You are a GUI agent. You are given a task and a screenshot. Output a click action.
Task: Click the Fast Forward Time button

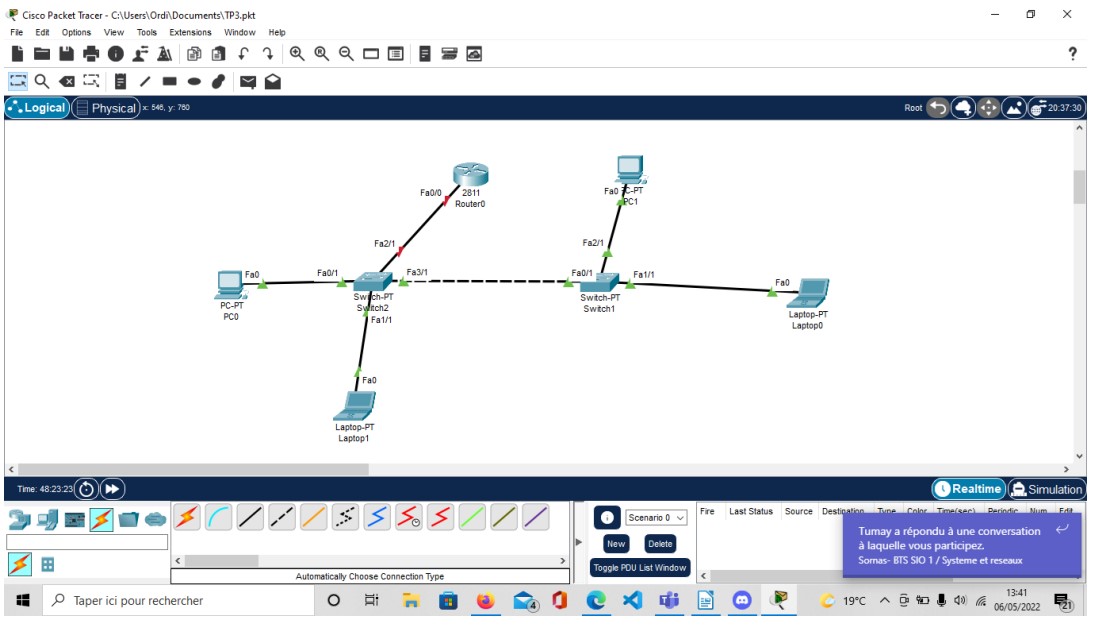pyautogui.click(x=112, y=489)
